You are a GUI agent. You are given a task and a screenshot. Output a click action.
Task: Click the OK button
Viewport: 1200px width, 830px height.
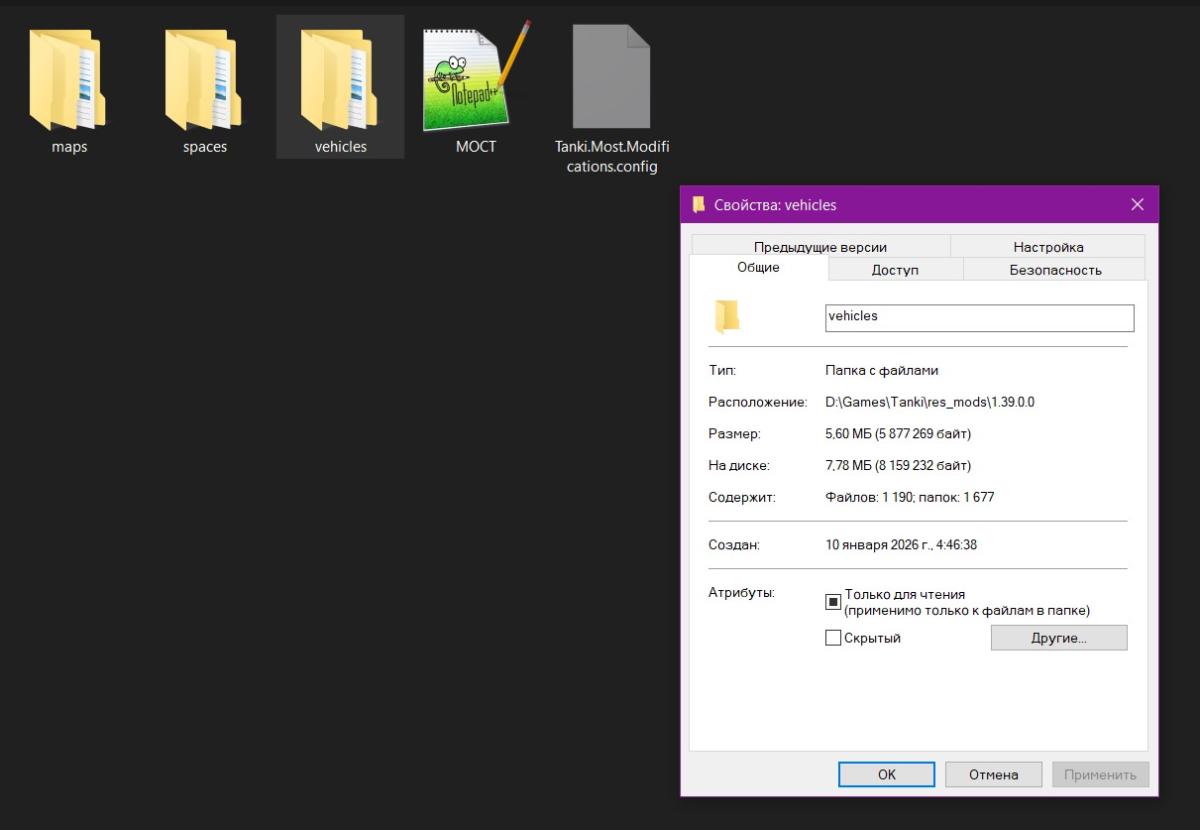[x=886, y=774]
